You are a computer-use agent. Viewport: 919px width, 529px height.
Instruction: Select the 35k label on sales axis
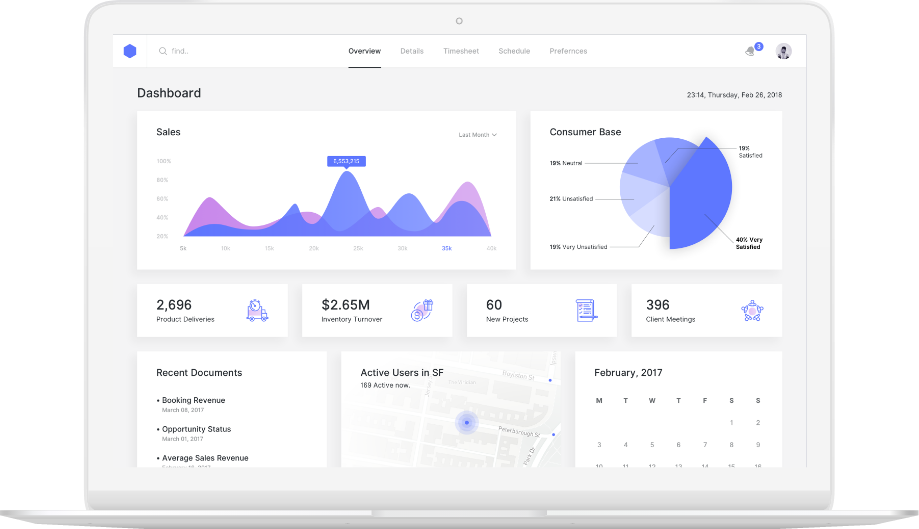point(446,248)
